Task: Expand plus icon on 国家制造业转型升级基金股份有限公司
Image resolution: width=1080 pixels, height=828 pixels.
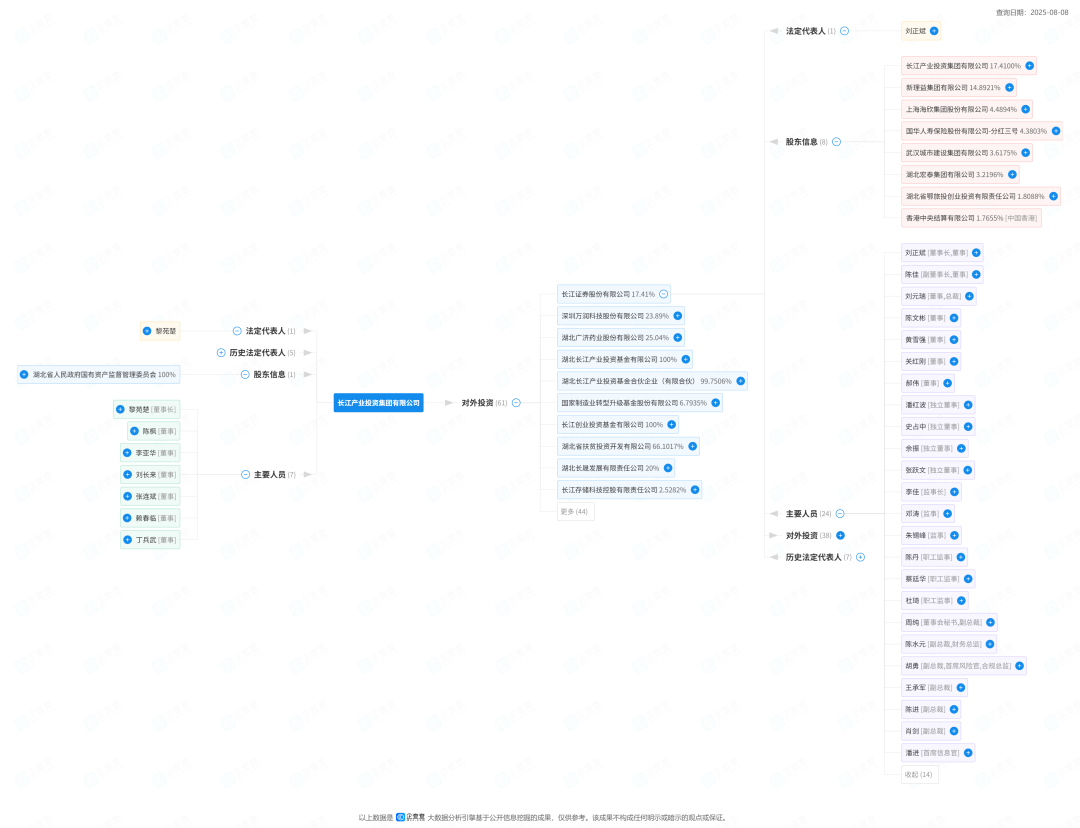Action: 716,403
